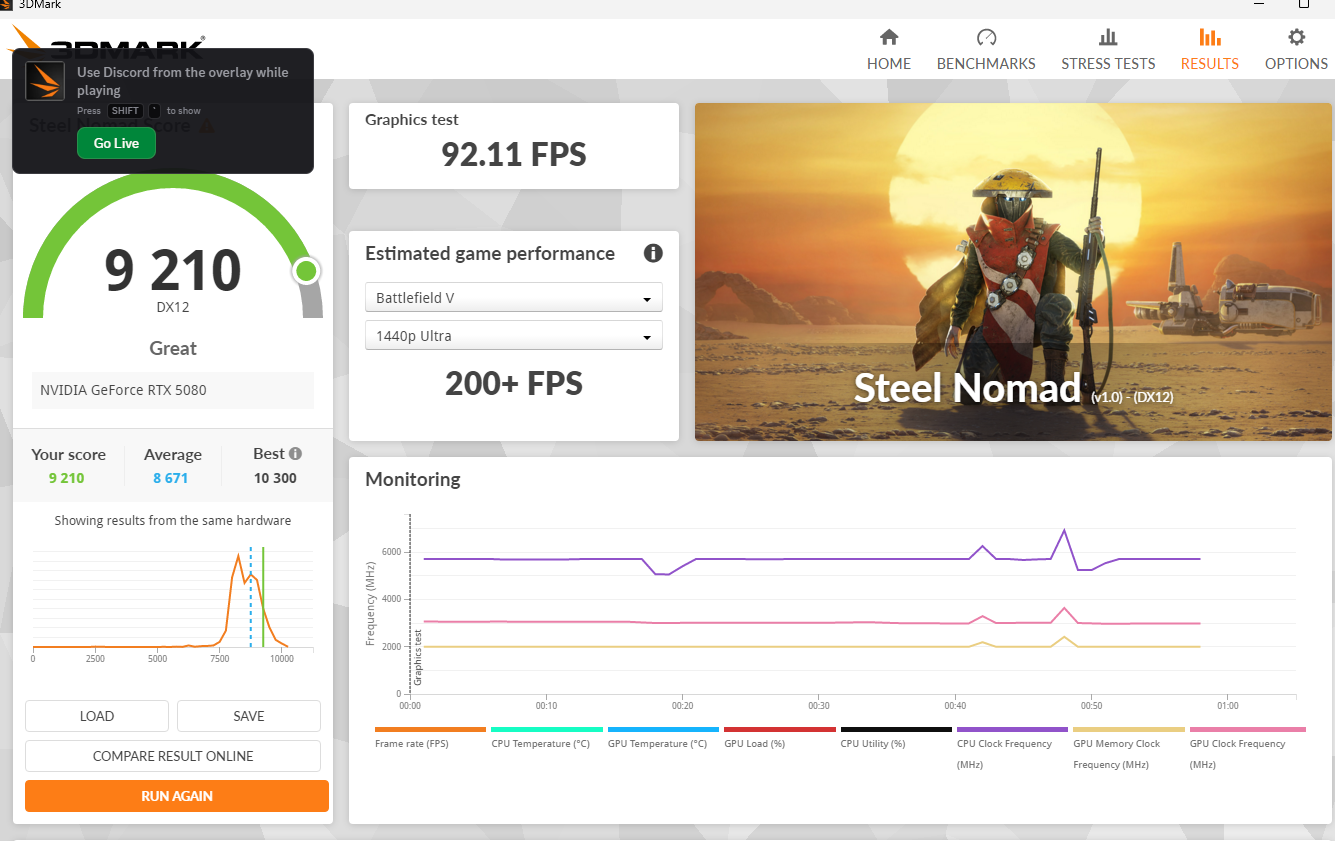This screenshot has width=1335, height=841.
Task: Open the Benchmarks gauge icon
Action: [986, 38]
